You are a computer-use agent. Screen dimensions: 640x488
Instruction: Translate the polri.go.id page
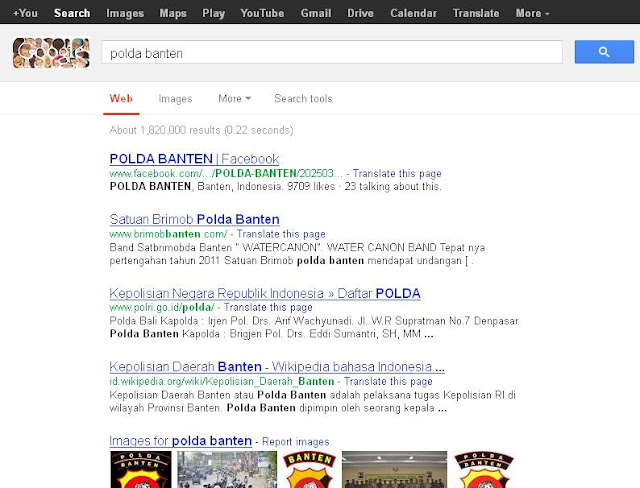(268, 307)
